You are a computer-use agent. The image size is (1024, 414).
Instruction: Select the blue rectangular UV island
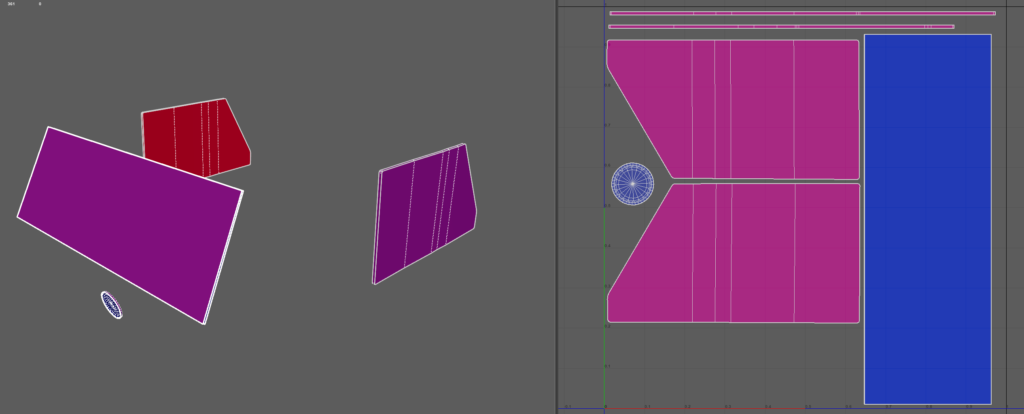[927, 218]
